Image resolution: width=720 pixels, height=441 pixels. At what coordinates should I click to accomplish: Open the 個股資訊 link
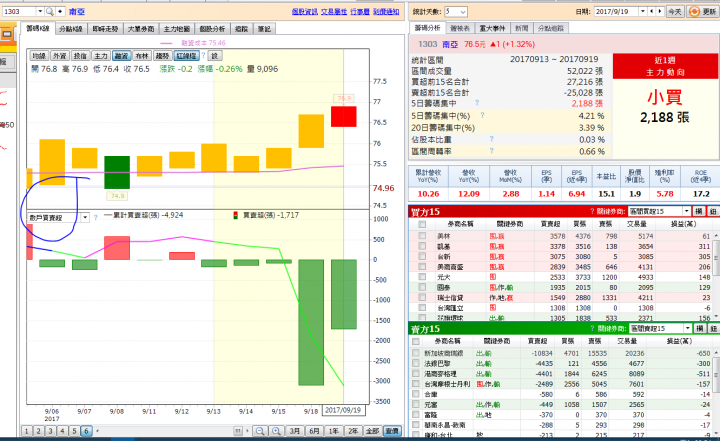pos(304,11)
